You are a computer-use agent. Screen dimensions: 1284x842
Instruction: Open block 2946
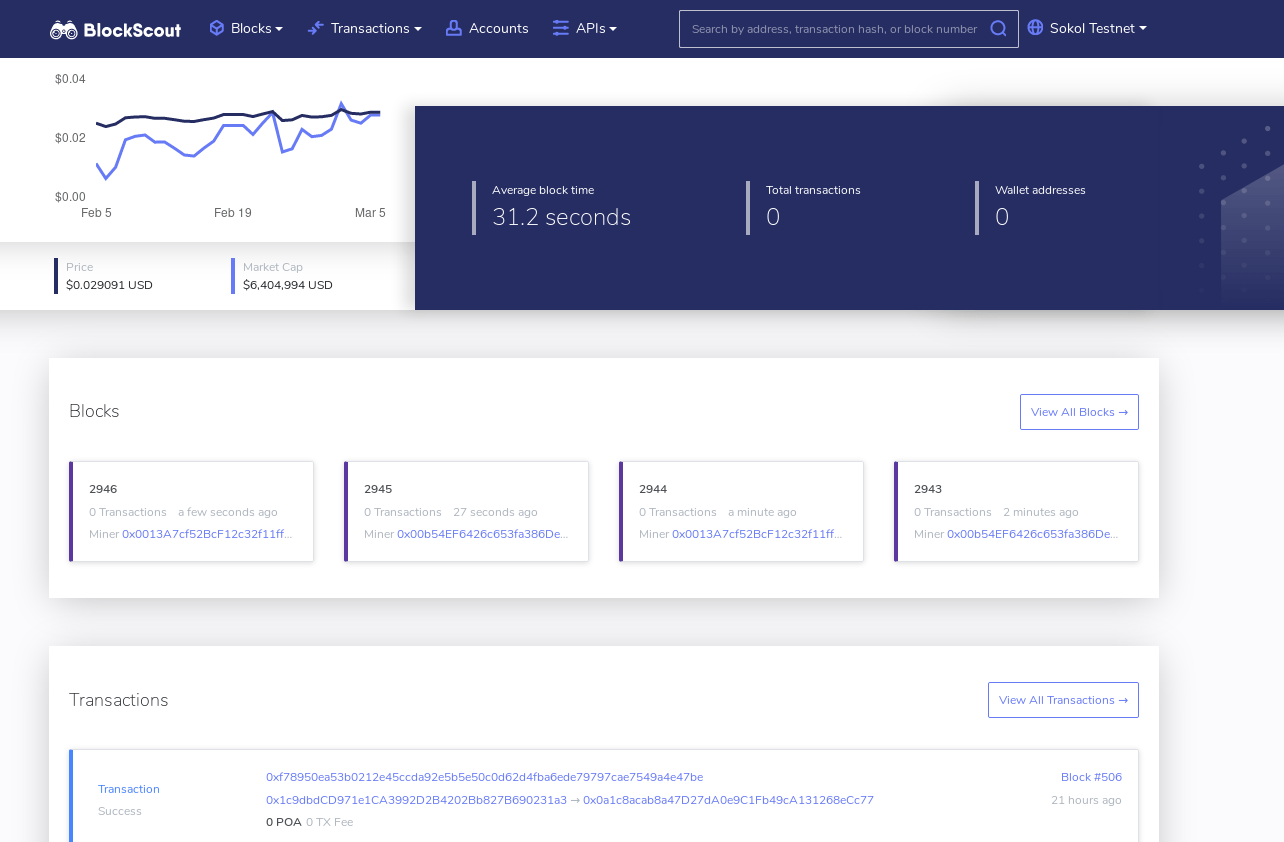[103, 489]
